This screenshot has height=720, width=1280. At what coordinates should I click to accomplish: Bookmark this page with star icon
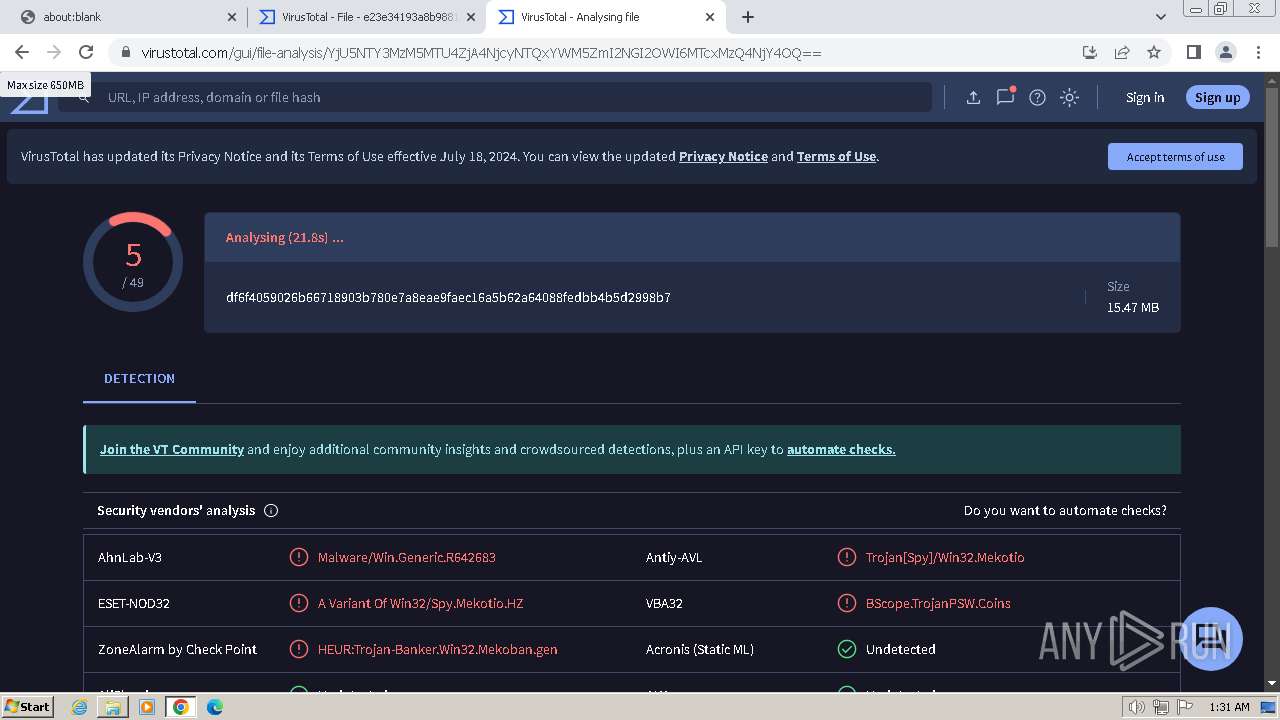1154,52
